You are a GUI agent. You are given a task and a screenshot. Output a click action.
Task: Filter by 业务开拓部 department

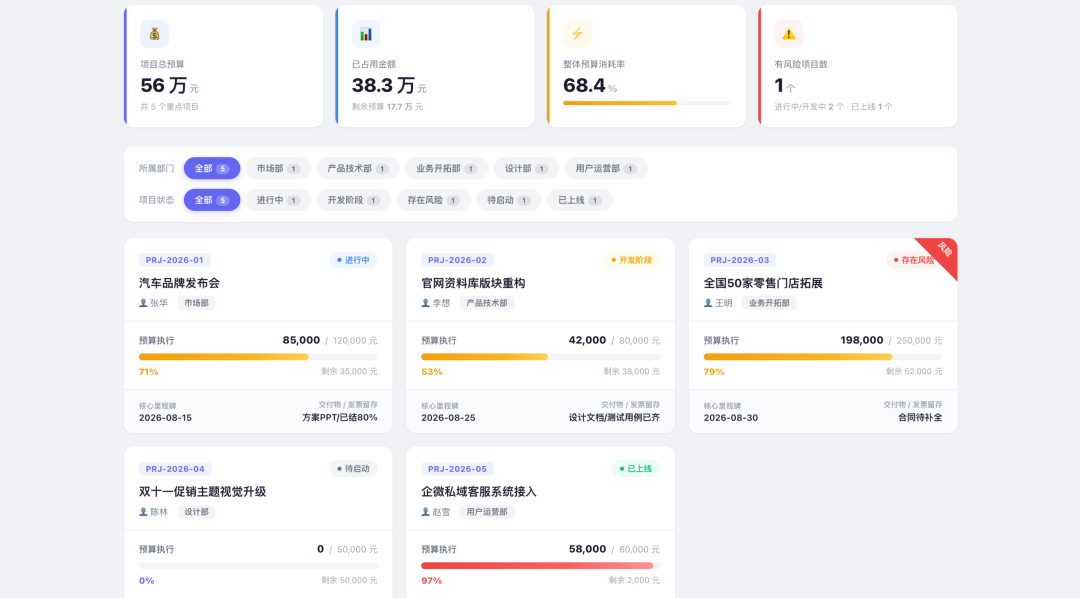[446, 168]
